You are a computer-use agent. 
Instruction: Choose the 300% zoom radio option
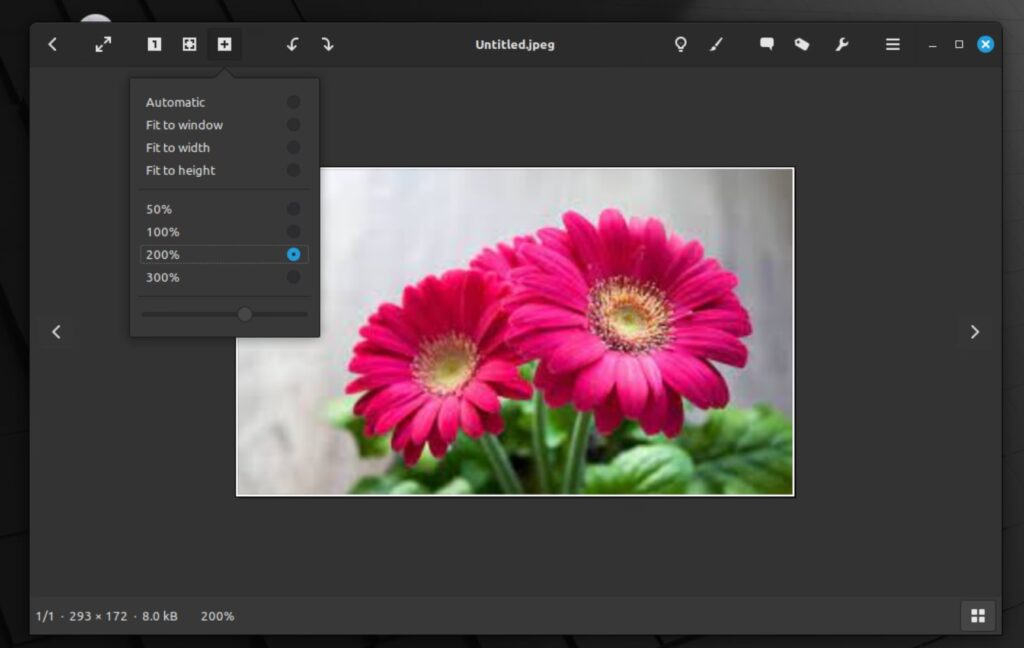[x=293, y=277]
